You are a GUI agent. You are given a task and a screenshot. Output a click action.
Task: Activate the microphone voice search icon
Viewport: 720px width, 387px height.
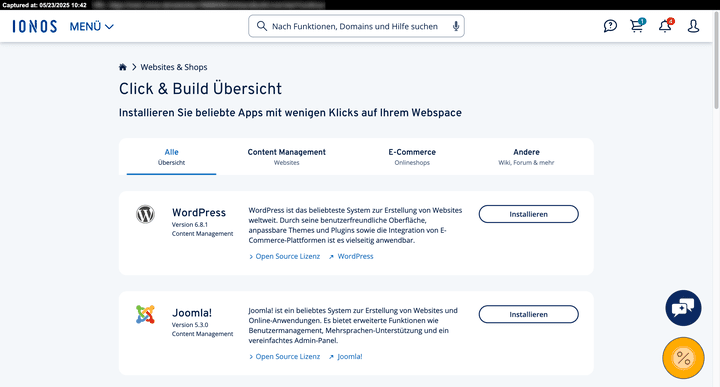pyautogui.click(x=456, y=26)
